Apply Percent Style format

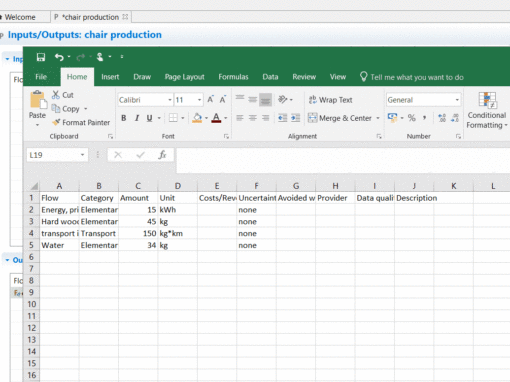click(x=412, y=118)
